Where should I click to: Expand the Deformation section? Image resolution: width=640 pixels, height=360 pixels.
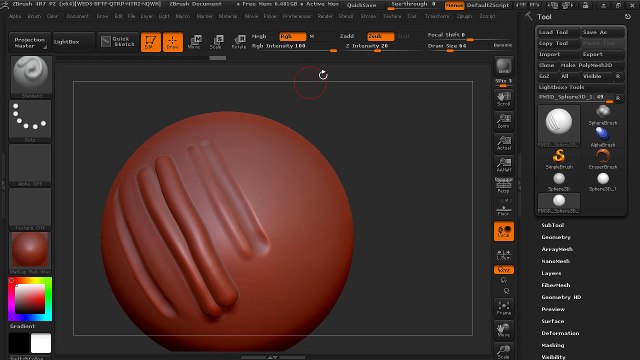pyautogui.click(x=560, y=333)
